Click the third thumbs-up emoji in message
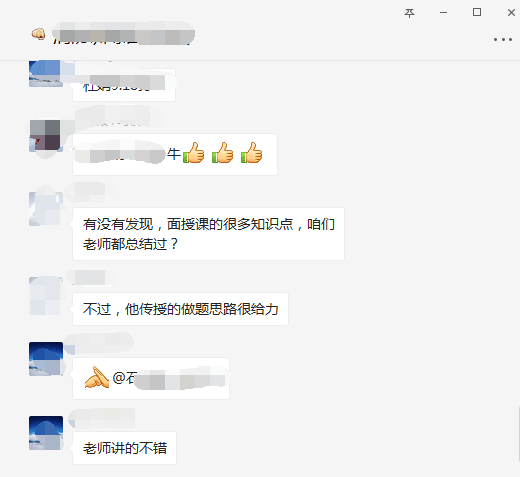The height and width of the screenshot is (477, 520). (252, 153)
